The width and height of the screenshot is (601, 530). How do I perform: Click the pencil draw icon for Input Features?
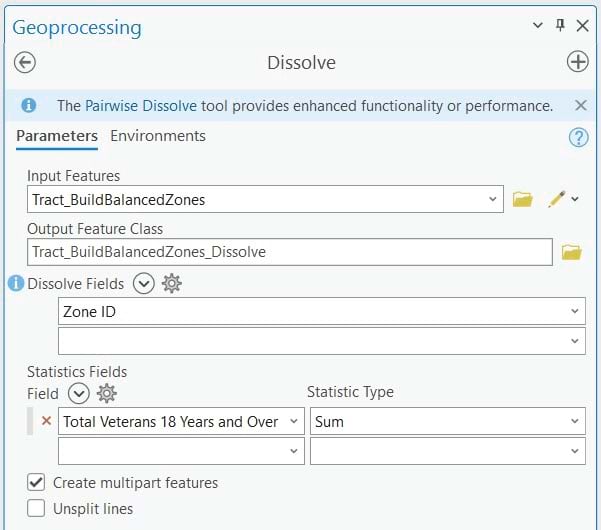557,199
